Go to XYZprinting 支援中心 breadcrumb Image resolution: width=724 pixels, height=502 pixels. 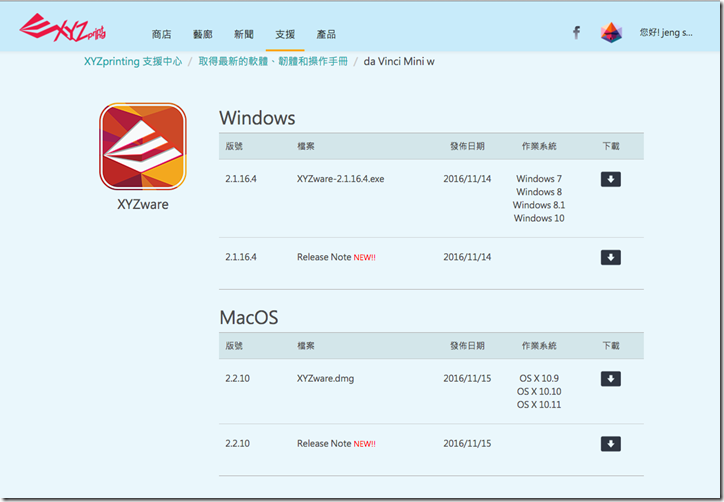pyautogui.click(x=133, y=61)
